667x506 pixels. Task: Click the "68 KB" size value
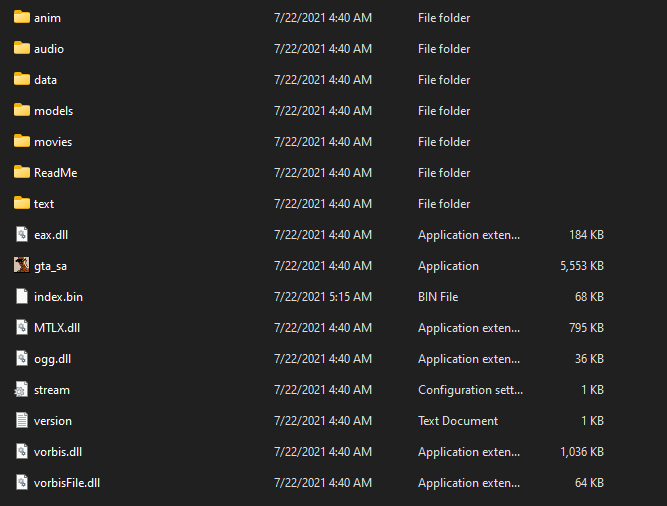pyautogui.click(x=590, y=296)
